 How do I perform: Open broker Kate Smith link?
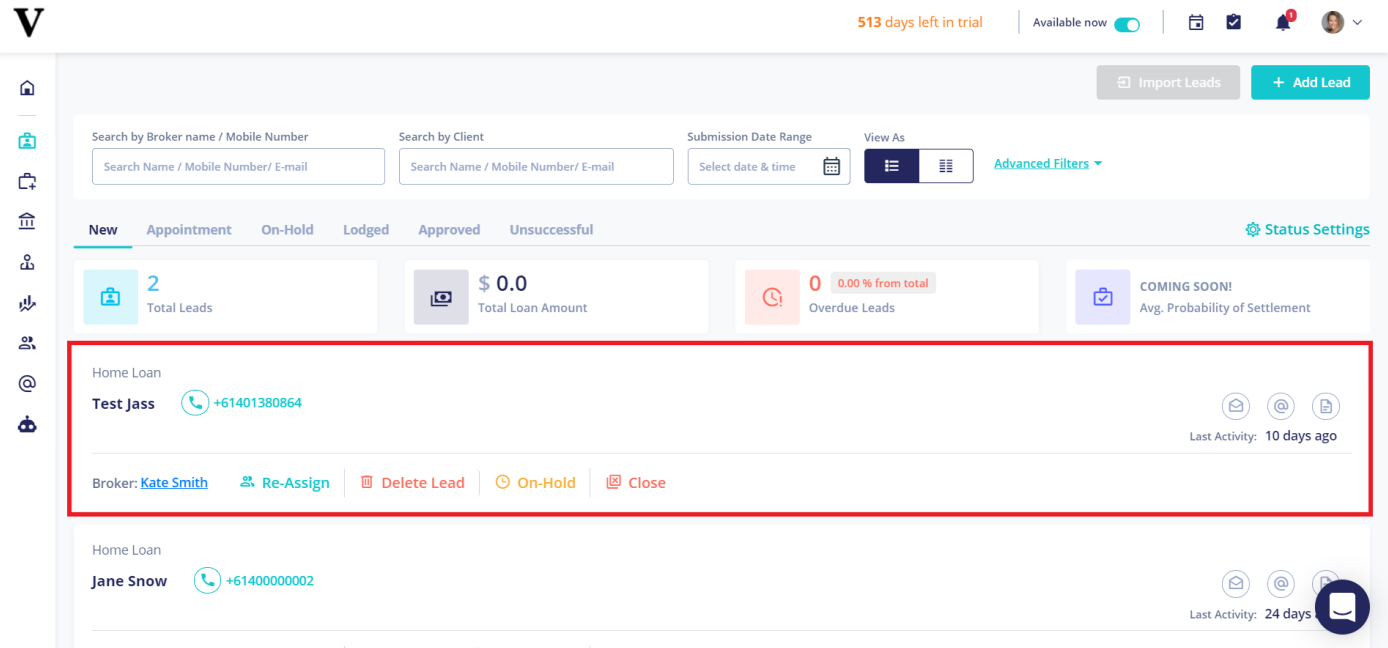pos(174,482)
